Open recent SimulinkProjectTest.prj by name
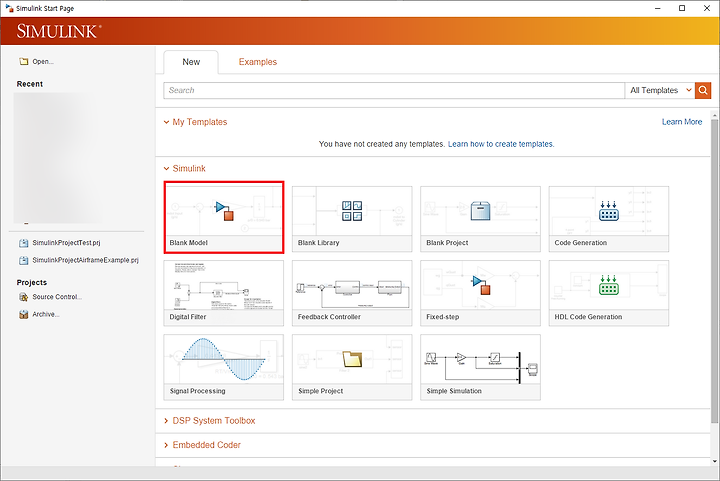Viewport: 720px width, 481px height. pos(66,243)
